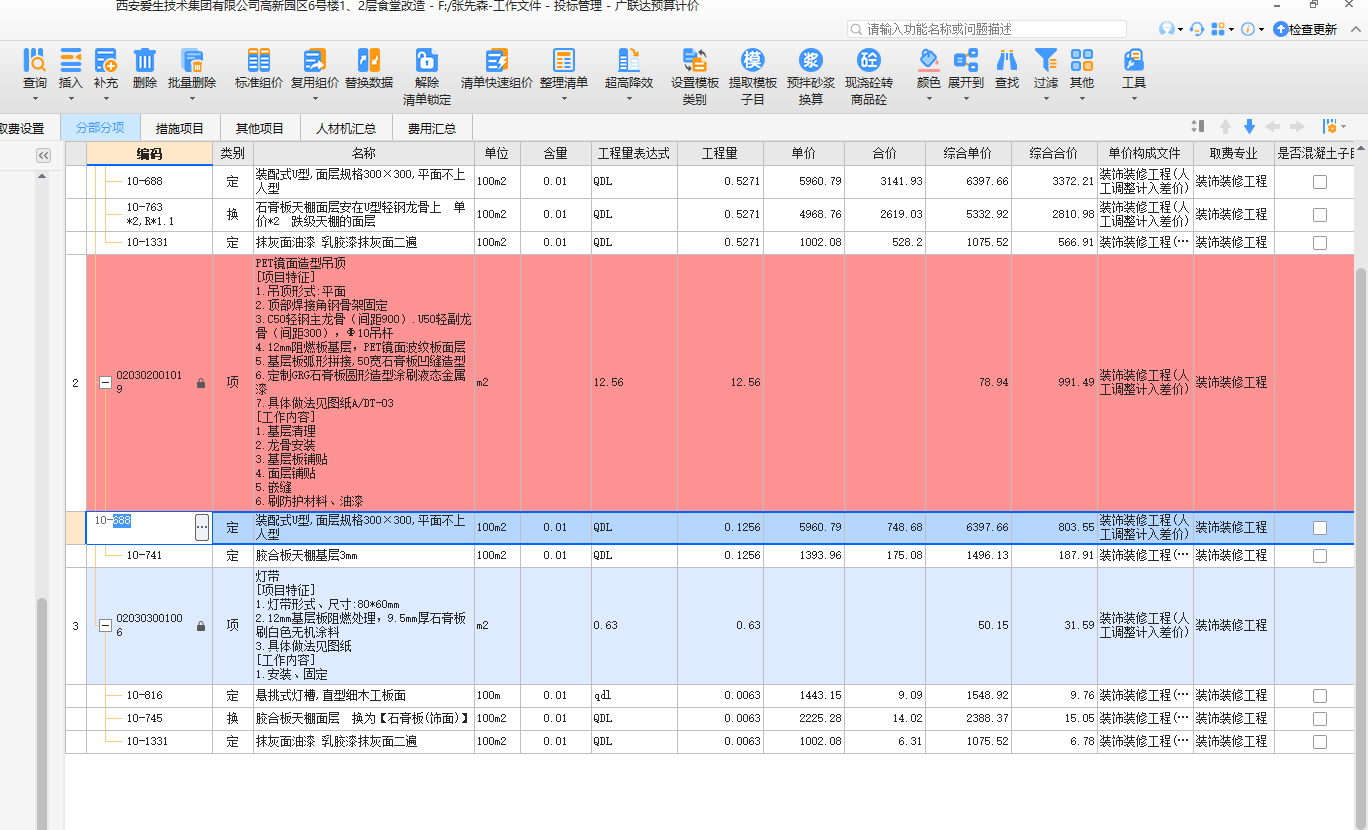This screenshot has height=830, width=1368.
Task: Check the box for first 10-688 row
Action: [x=1320, y=182]
